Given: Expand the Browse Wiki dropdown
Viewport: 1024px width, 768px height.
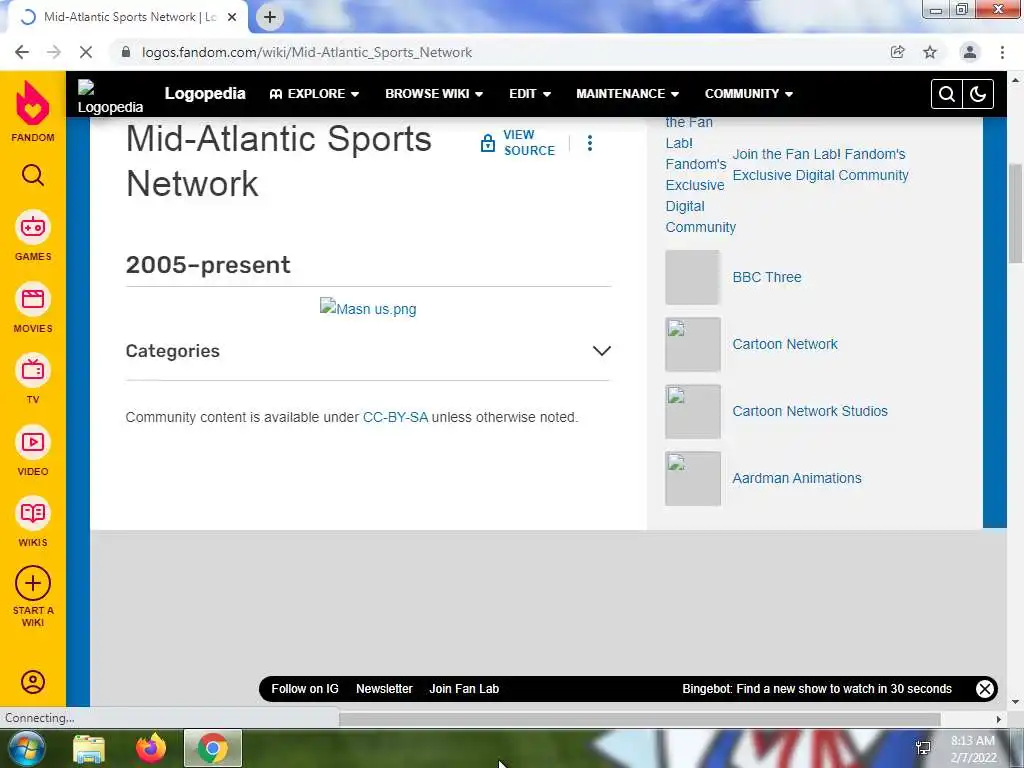Looking at the screenshot, I should pyautogui.click(x=434, y=94).
